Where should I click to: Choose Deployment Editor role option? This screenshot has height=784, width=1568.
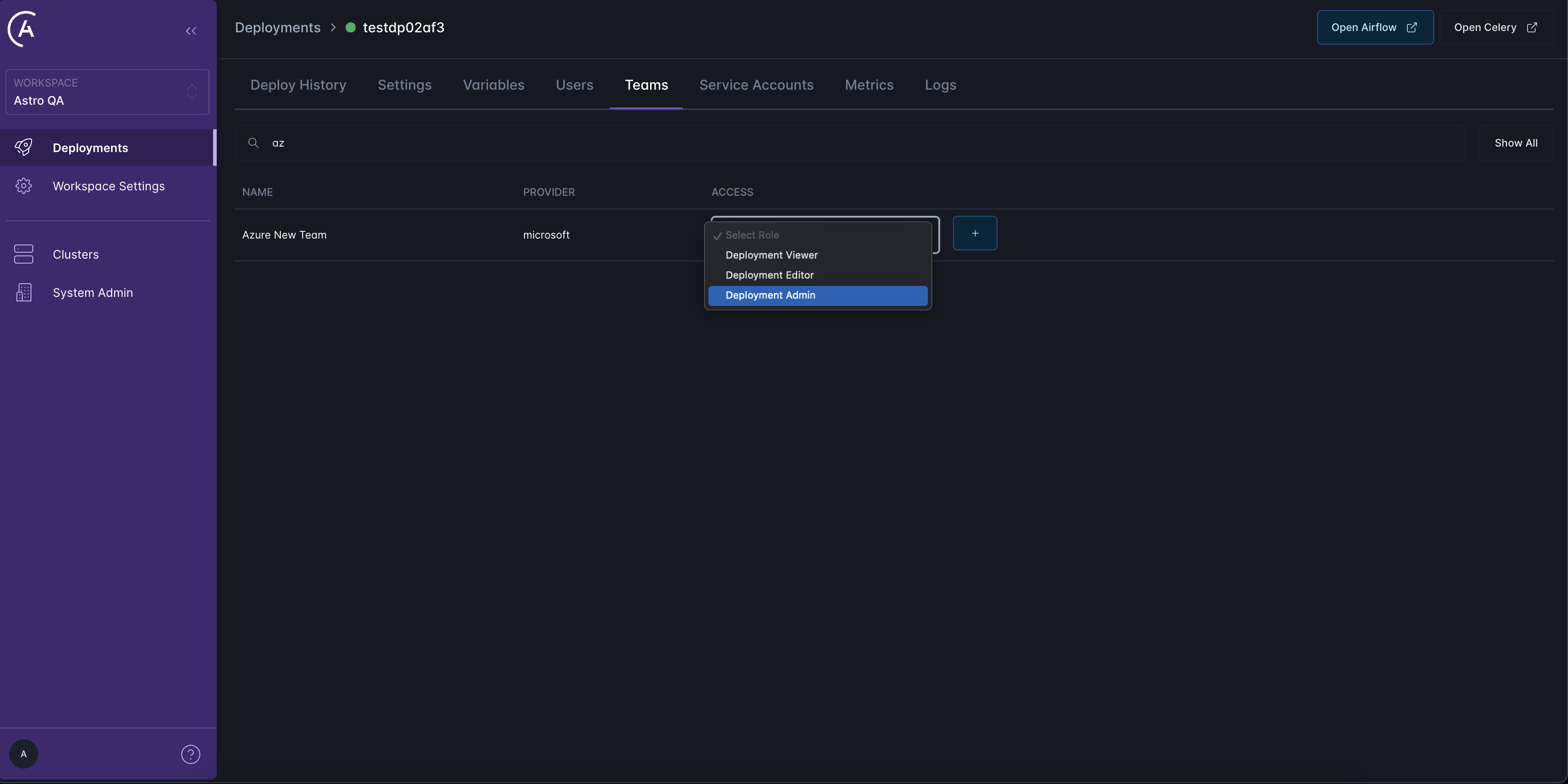[769, 275]
